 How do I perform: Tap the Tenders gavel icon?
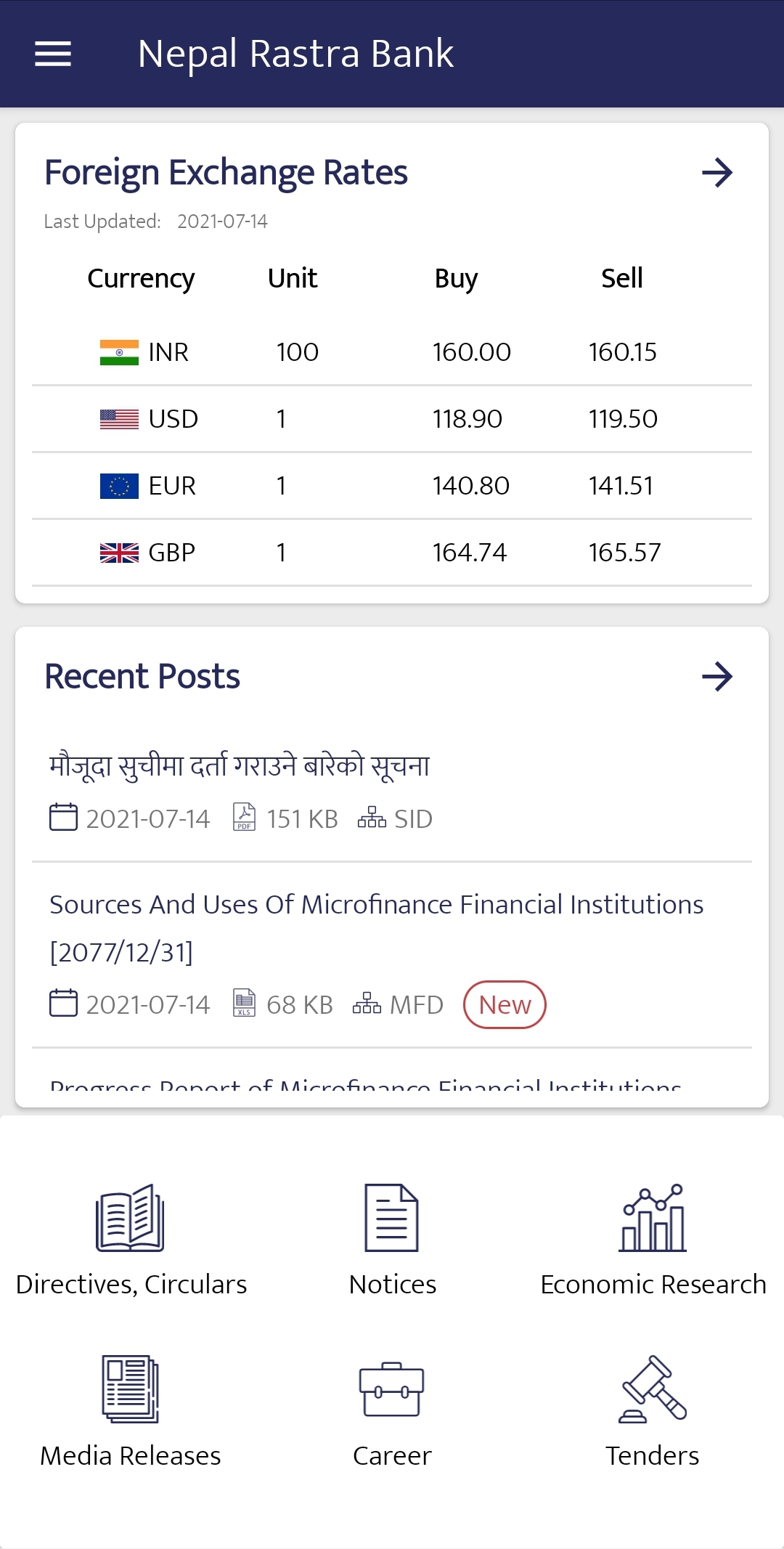click(x=653, y=1389)
